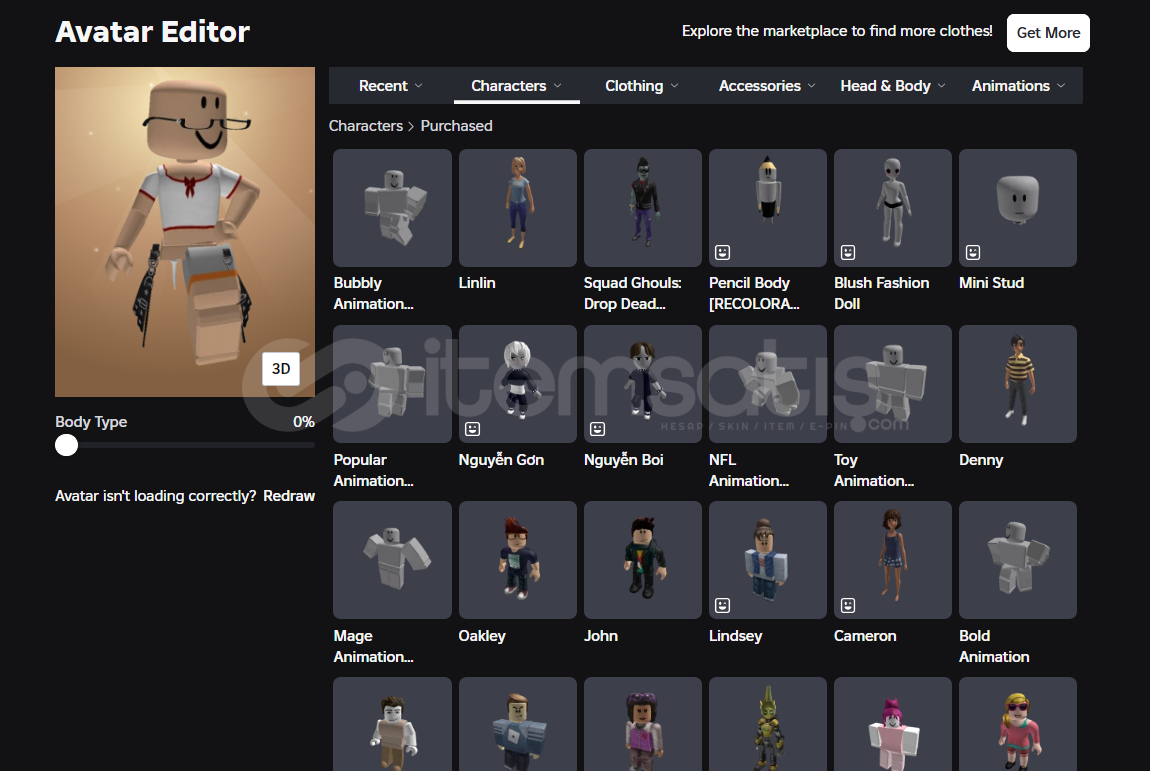Click the Oakley name label
Viewport: 1150px width, 771px height.
coord(482,636)
